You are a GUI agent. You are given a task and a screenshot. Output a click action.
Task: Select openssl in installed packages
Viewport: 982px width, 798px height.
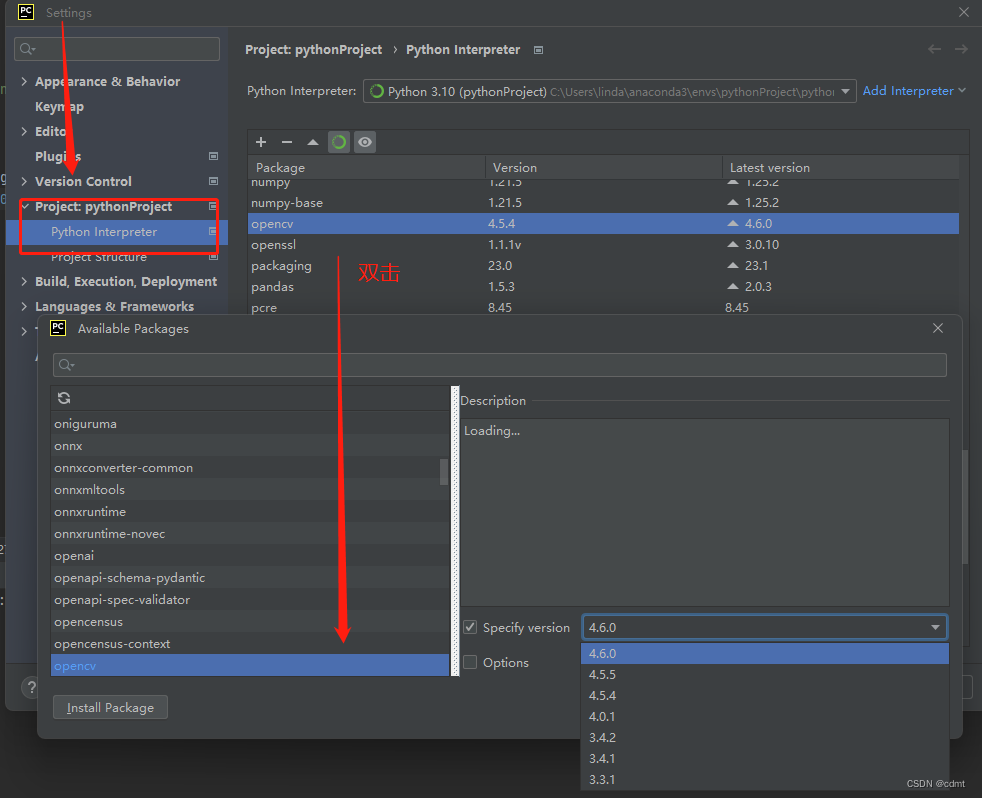(x=603, y=244)
